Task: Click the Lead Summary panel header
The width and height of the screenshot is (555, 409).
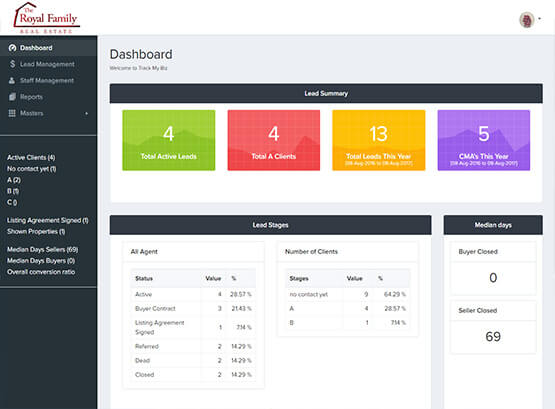Action: pyautogui.click(x=326, y=93)
